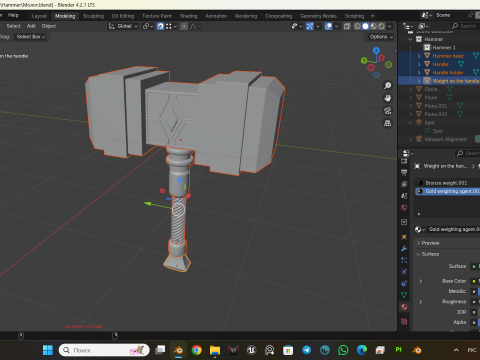Viewport: 480px width, 360px height.
Task: Open the viewport Options dropdown
Action: (x=381, y=37)
